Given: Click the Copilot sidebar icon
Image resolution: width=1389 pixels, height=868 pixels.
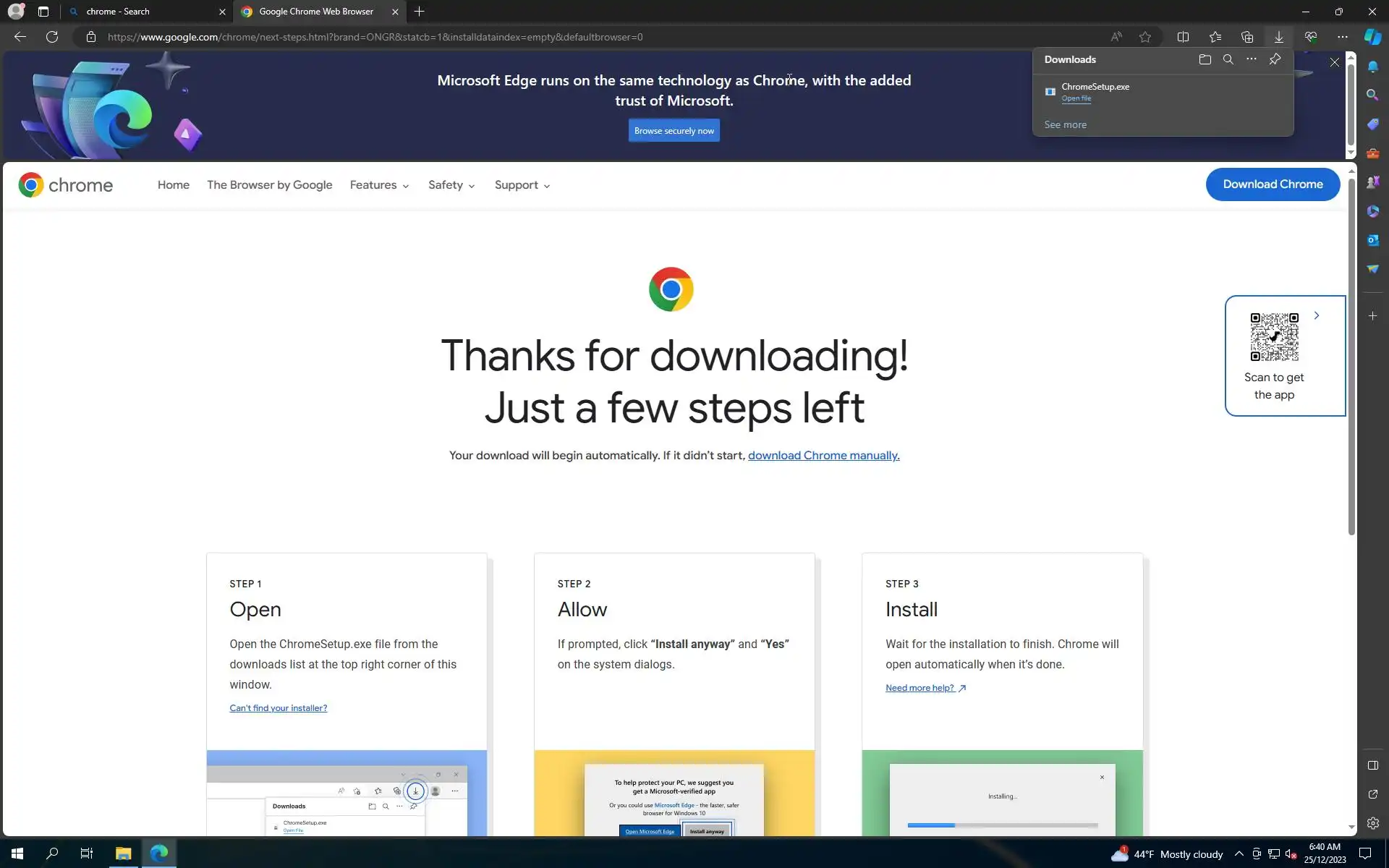Looking at the screenshot, I should pyautogui.click(x=1372, y=37).
